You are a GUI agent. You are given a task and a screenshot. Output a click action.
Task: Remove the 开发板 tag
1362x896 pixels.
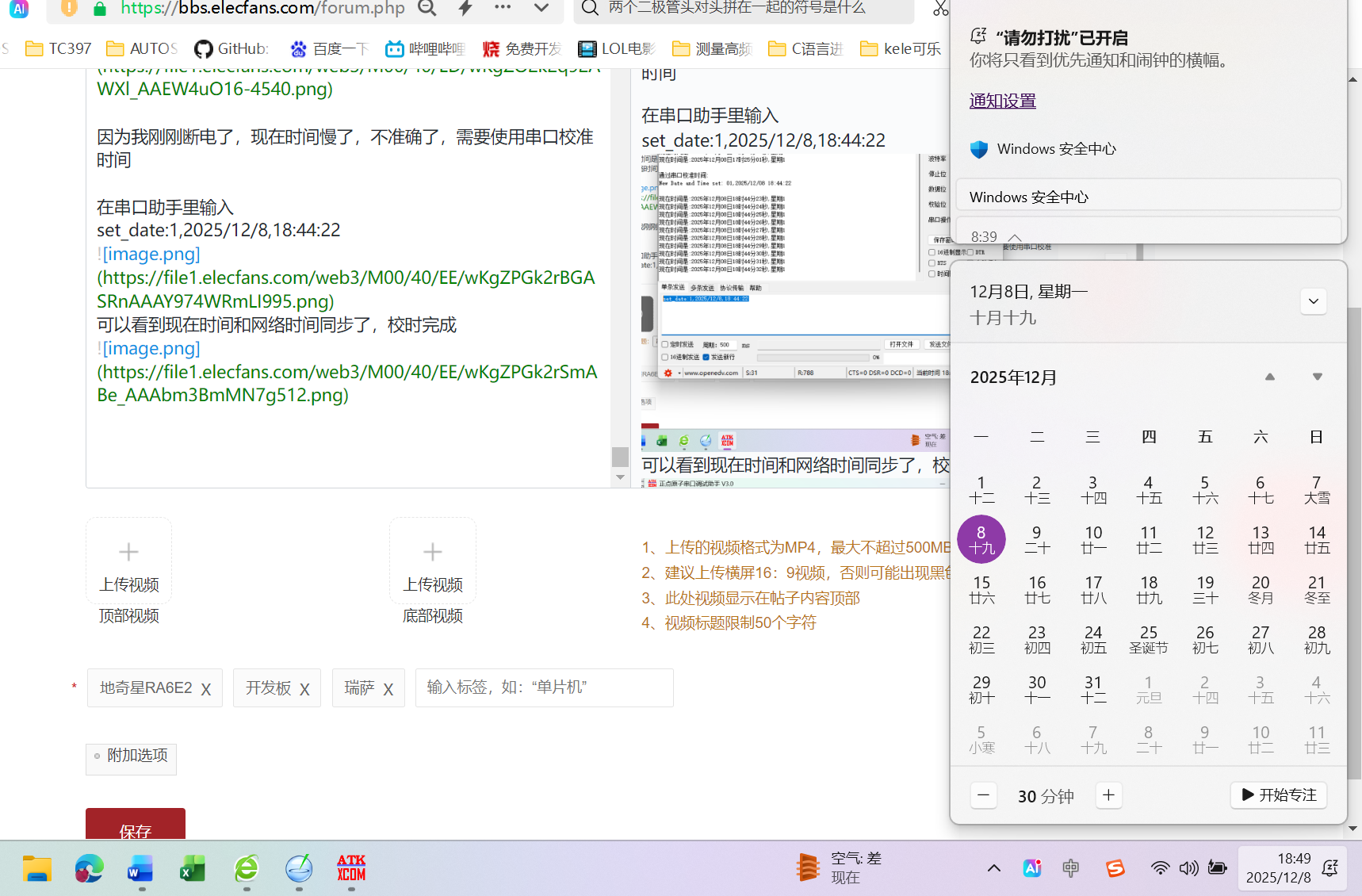click(304, 689)
